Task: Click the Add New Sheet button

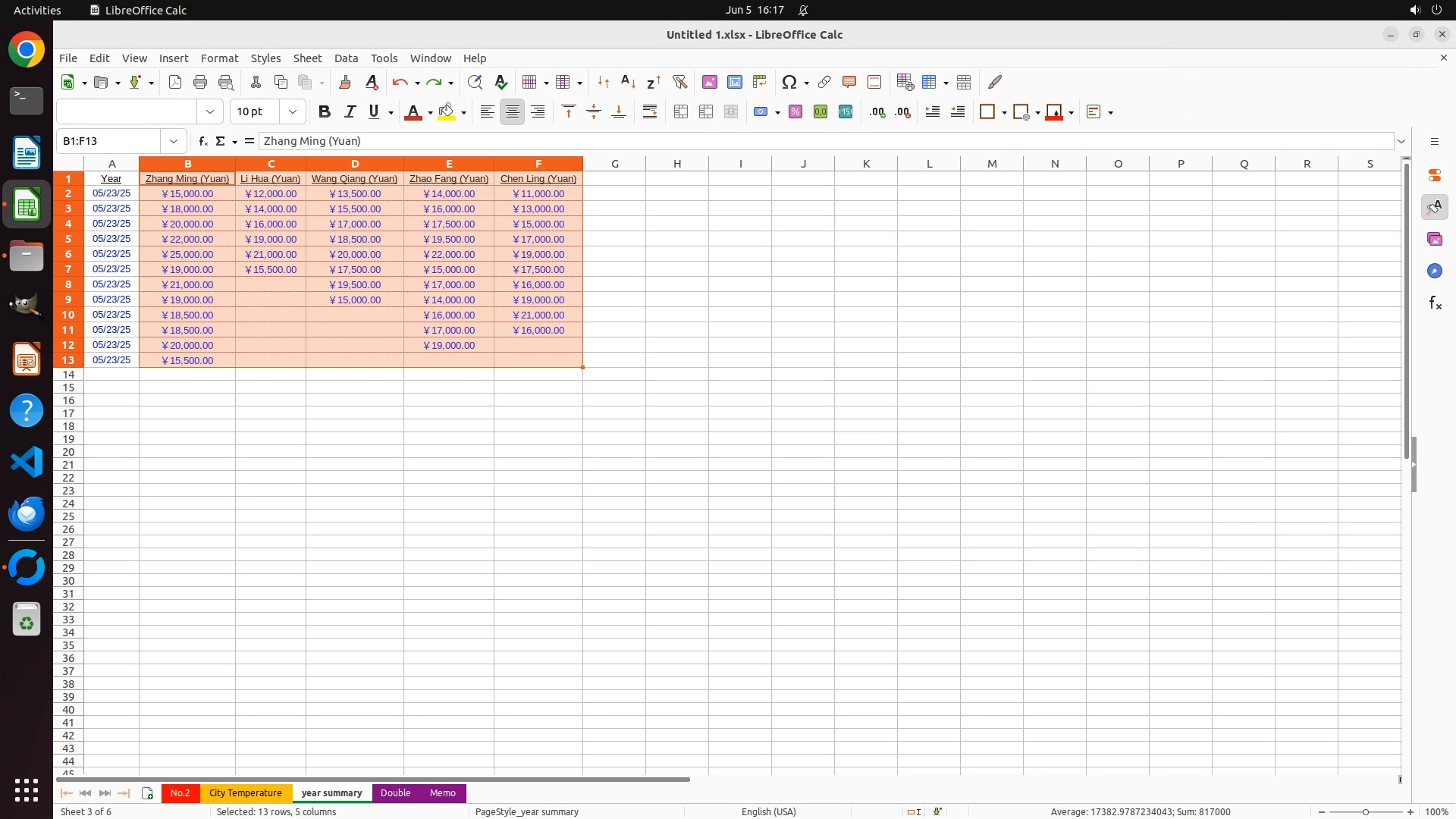Action: coord(147,793)
